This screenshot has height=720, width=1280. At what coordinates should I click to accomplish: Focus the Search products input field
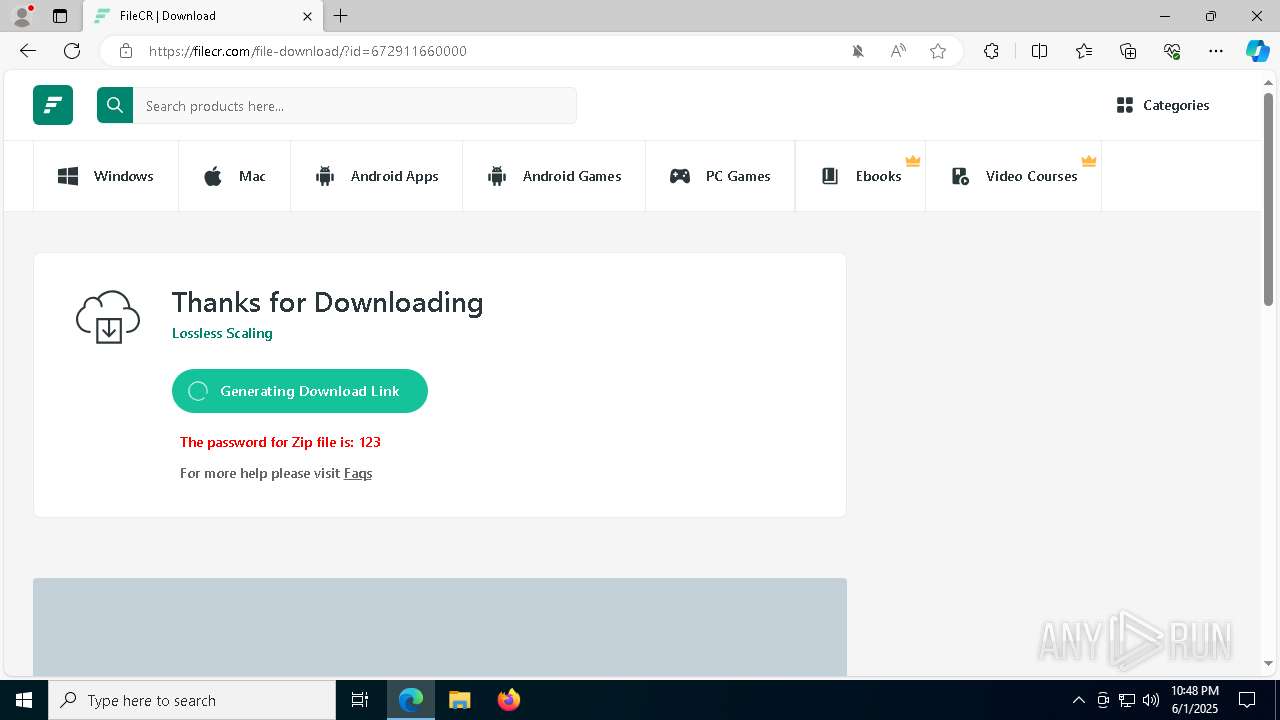(355, 106)
